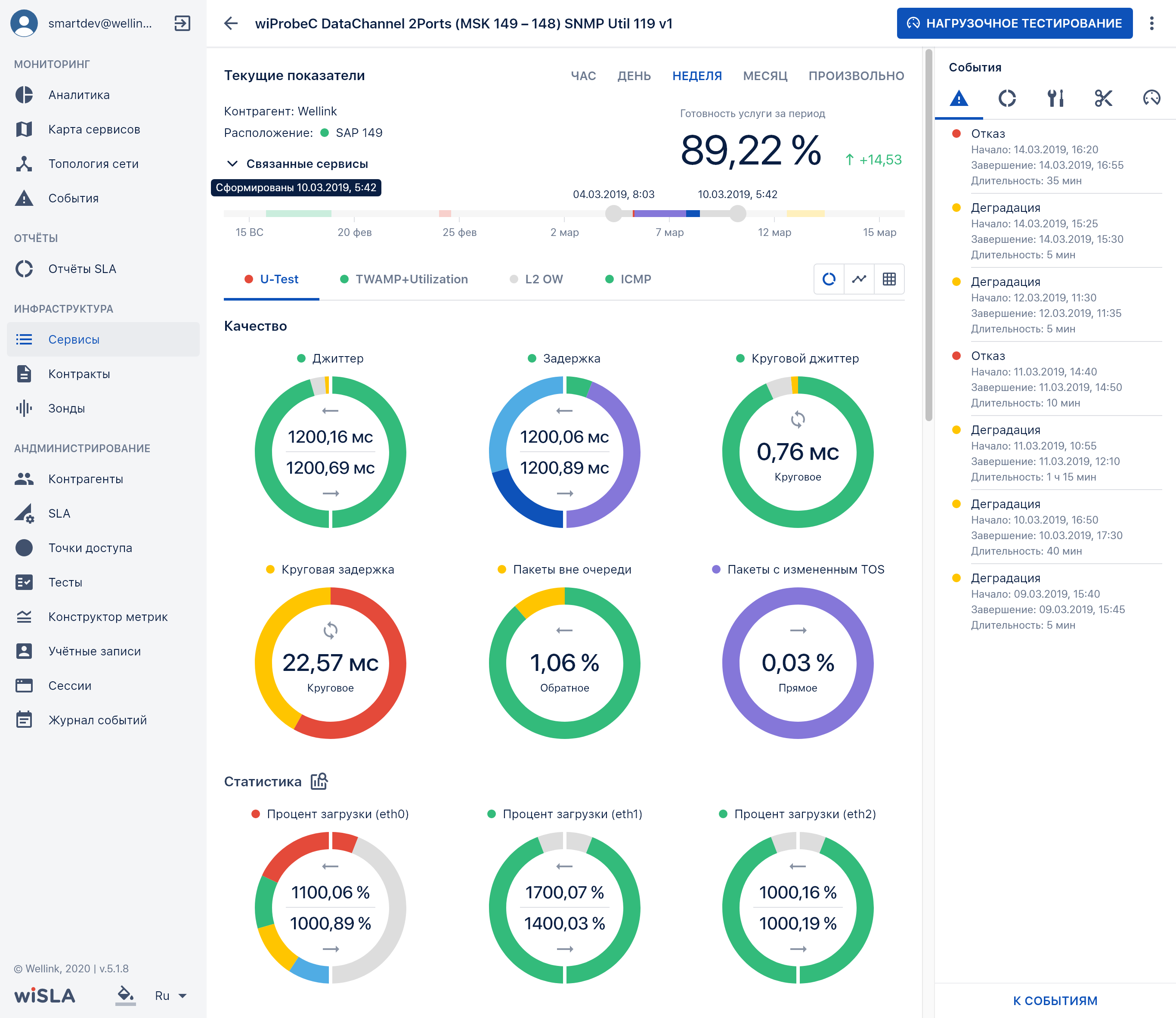
Task: Select the gauge icon in events panel
Action: tap(1151, 98)
